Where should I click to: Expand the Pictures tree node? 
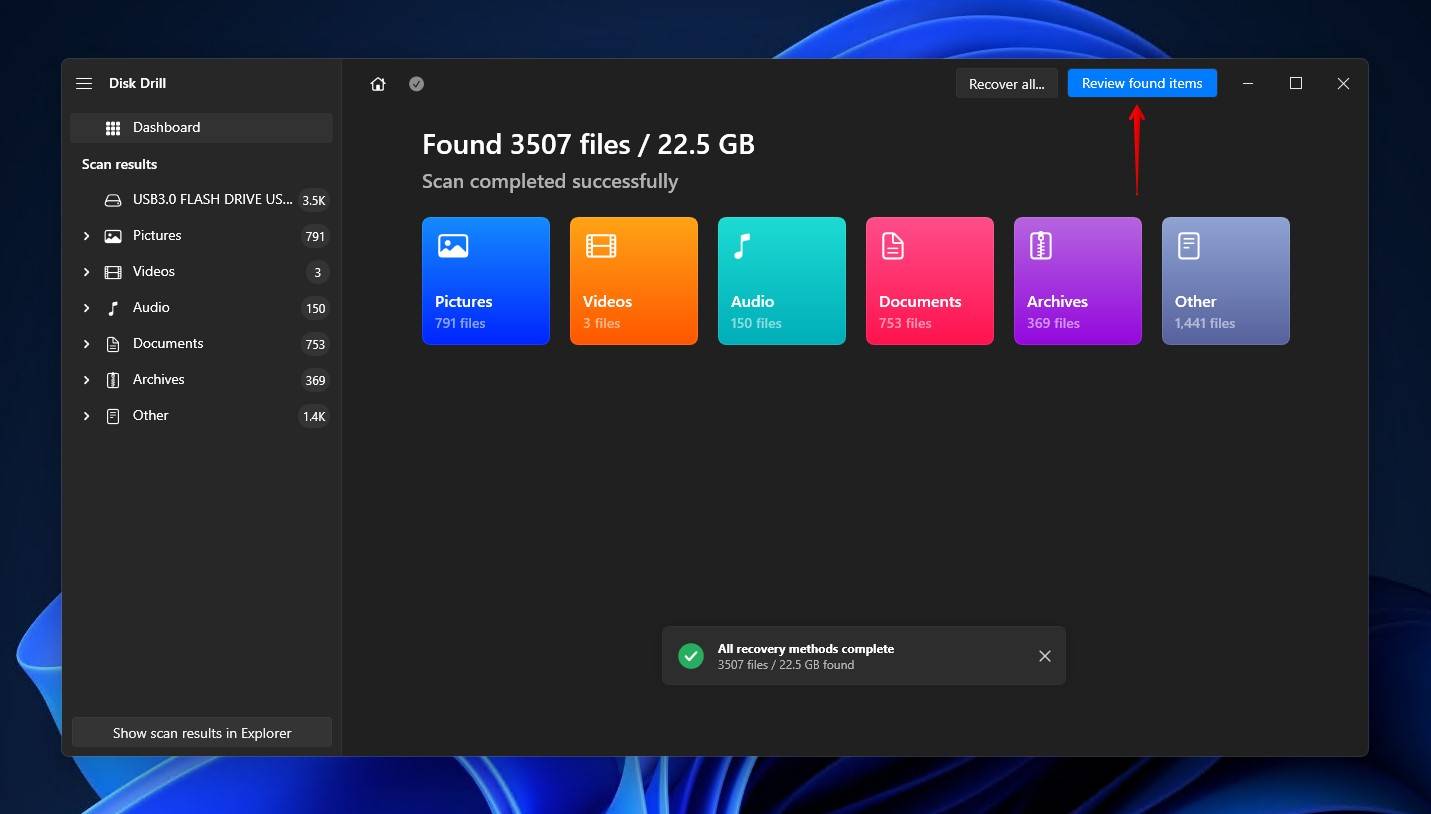tap(86, 236)
